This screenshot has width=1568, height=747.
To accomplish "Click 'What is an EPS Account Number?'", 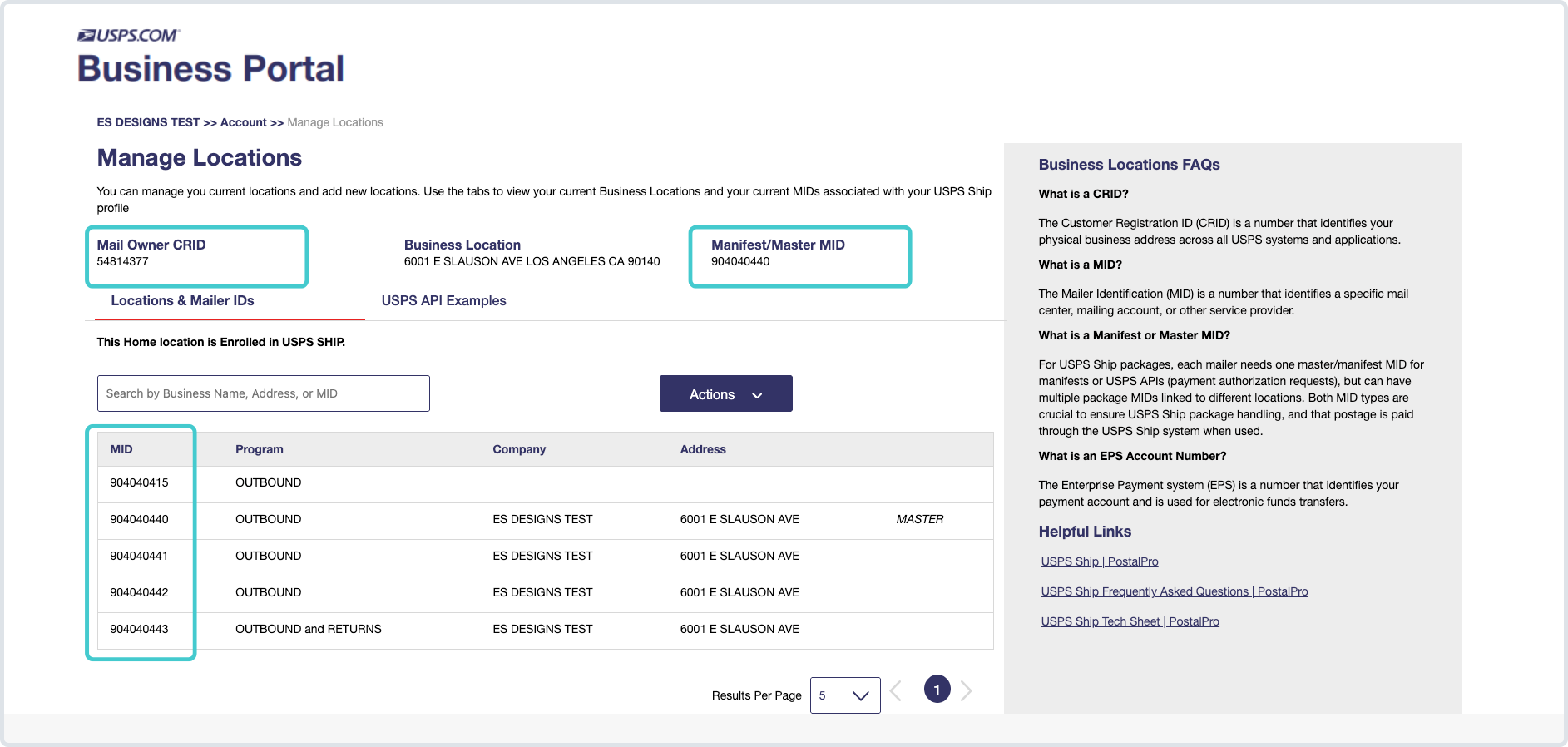I will click(x=1132, y=456).
